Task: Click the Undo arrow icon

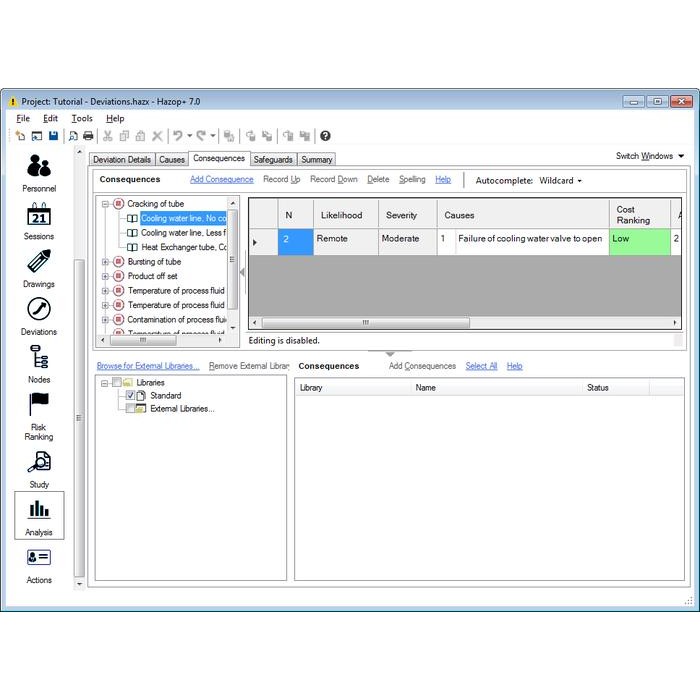Action: pyautogui.click(x=178, y=136)
